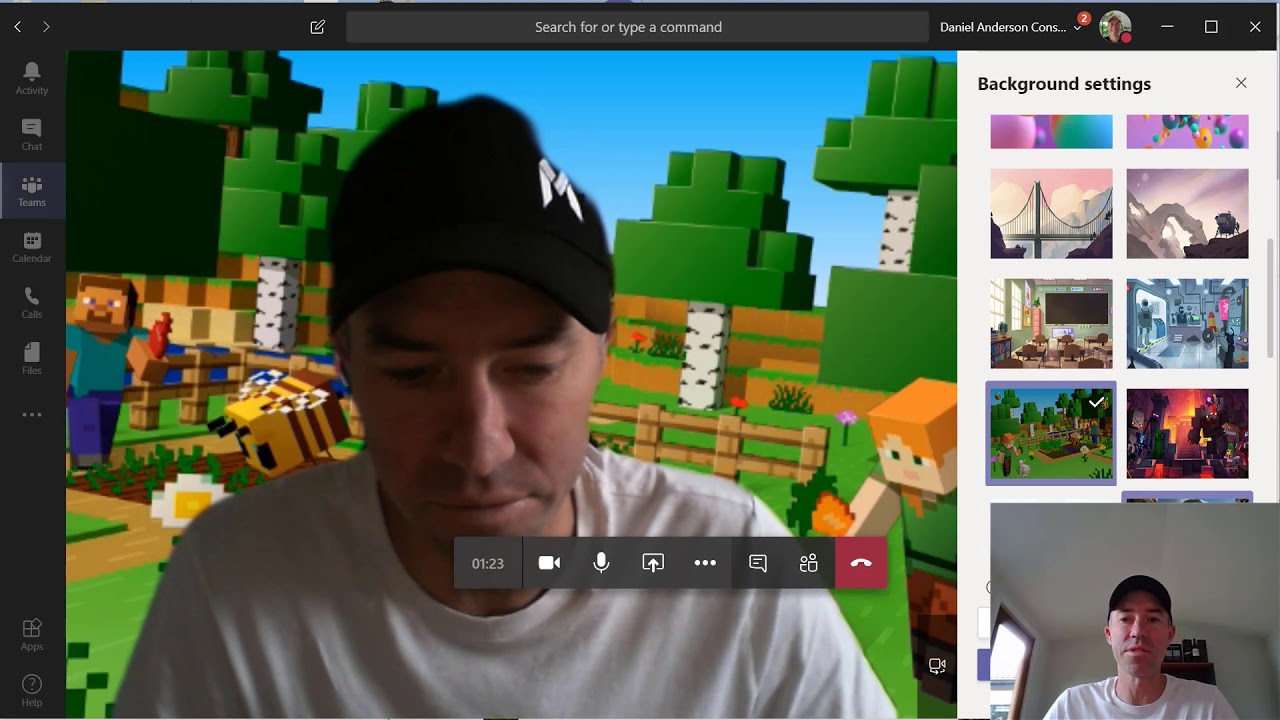This screenshot has width=1280, height=720.
Task: Hang up the call
Action: pos(861,563)
